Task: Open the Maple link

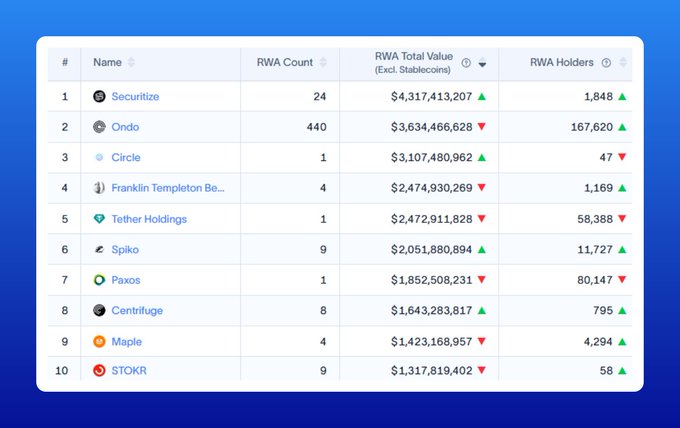Action: [x=127, y=342]
